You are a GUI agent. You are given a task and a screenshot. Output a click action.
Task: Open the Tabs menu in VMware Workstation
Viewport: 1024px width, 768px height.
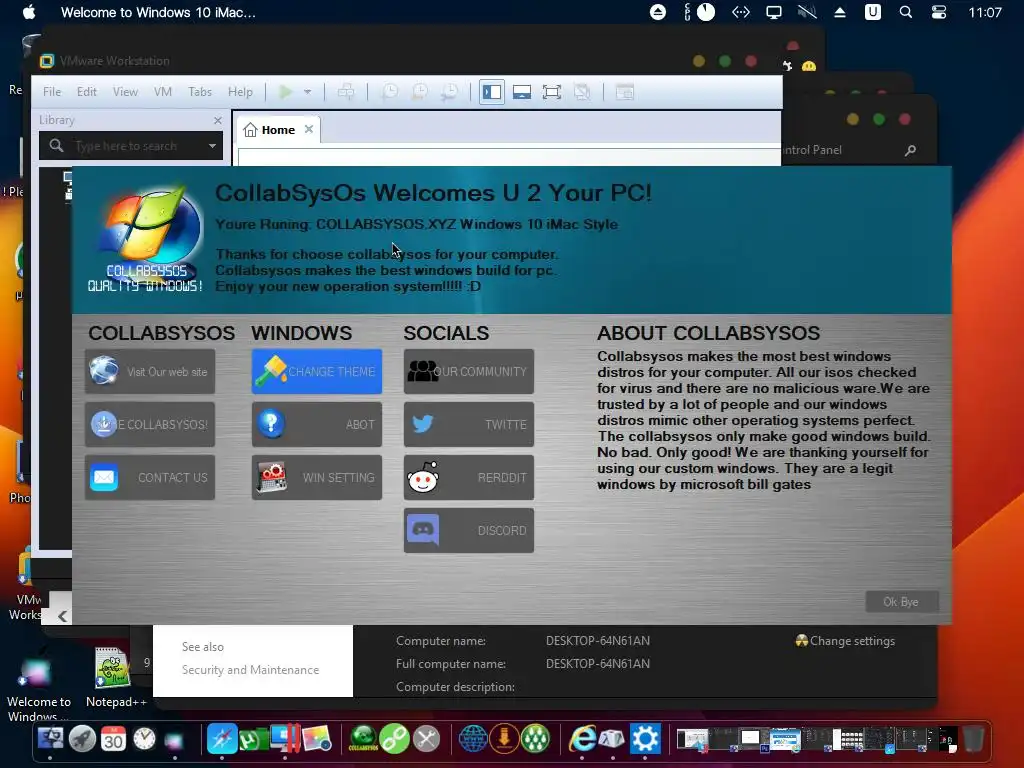[x=200, y=92]
